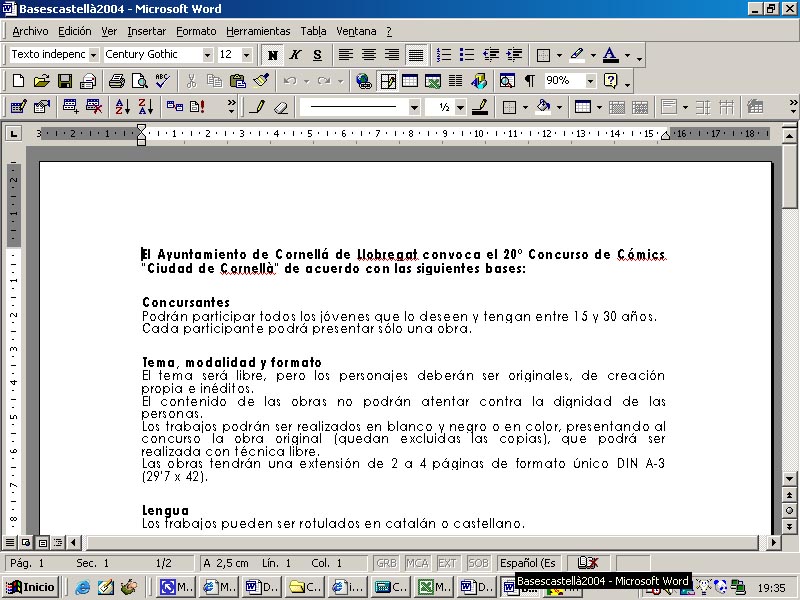This screenshot has height=600, width=800.
Task: Open the Archivo menu
Action: coord(30,31)
